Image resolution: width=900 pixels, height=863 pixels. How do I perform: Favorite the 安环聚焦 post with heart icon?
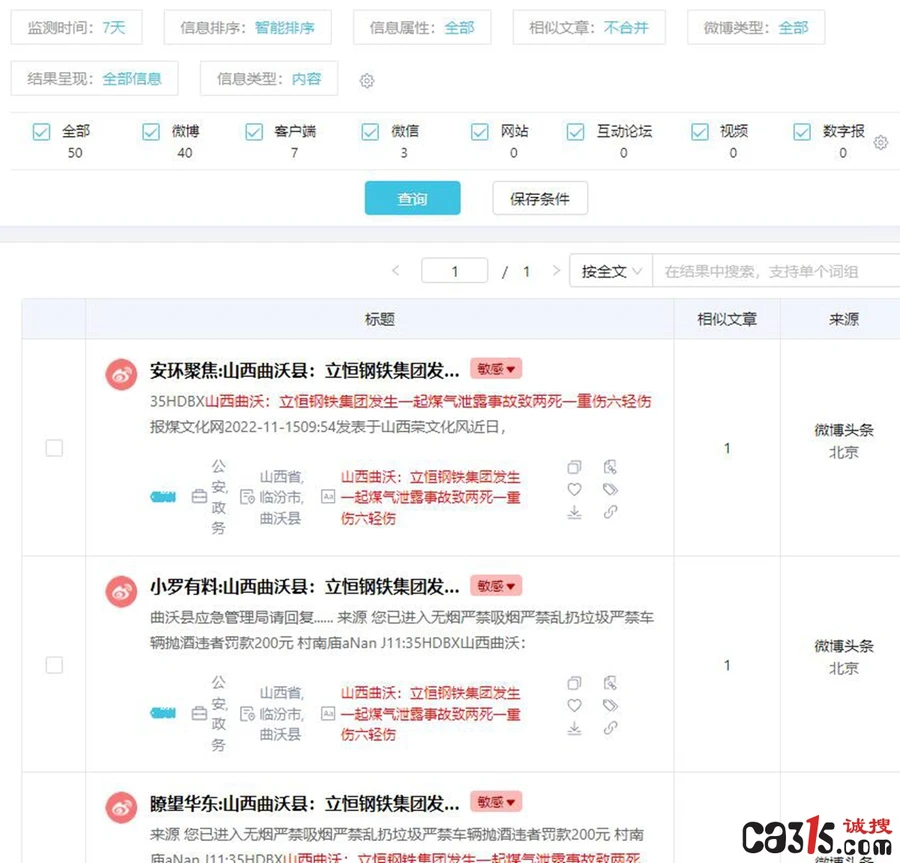pyautogui.click(x=574, y=489)
